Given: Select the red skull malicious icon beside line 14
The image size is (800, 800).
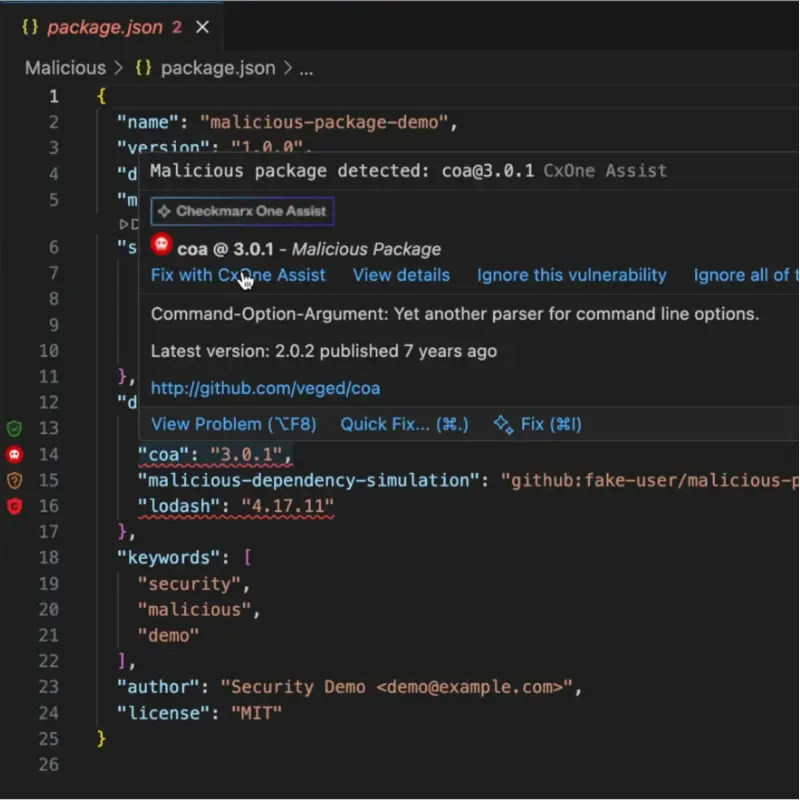Looking at the screenshot, I should click(x=15, y=454).
